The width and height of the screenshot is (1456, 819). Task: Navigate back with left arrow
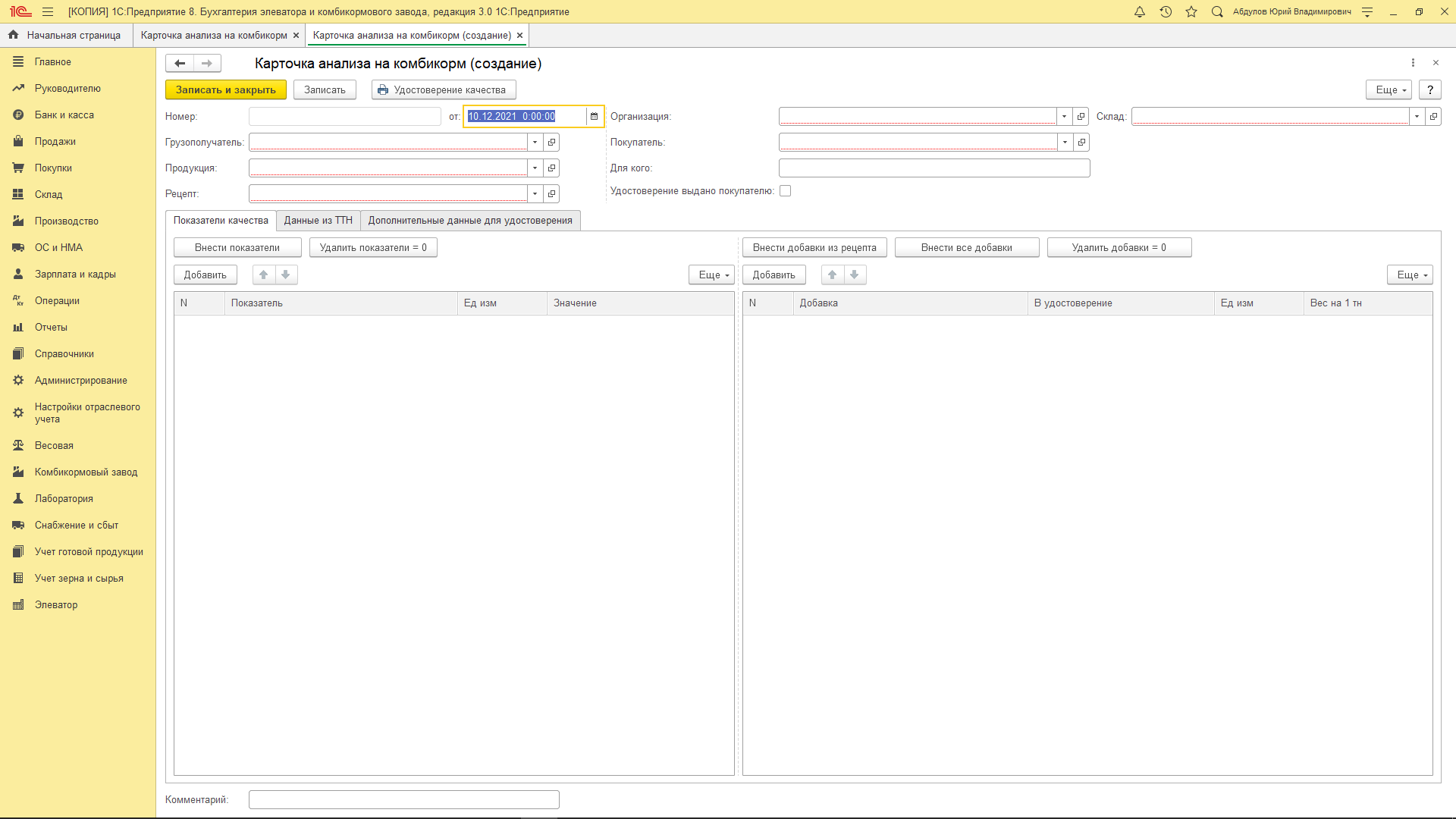(180, 64)
